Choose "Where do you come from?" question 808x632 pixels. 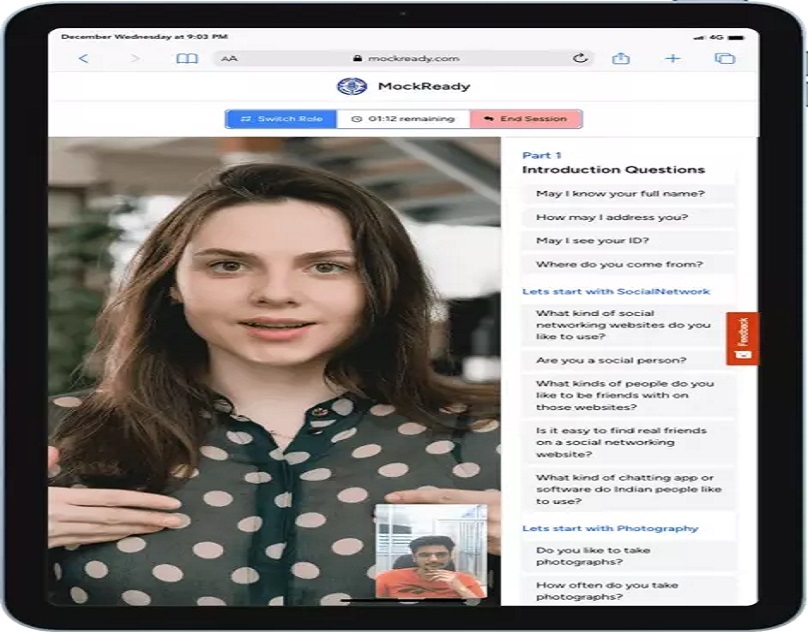coord(619,265)
